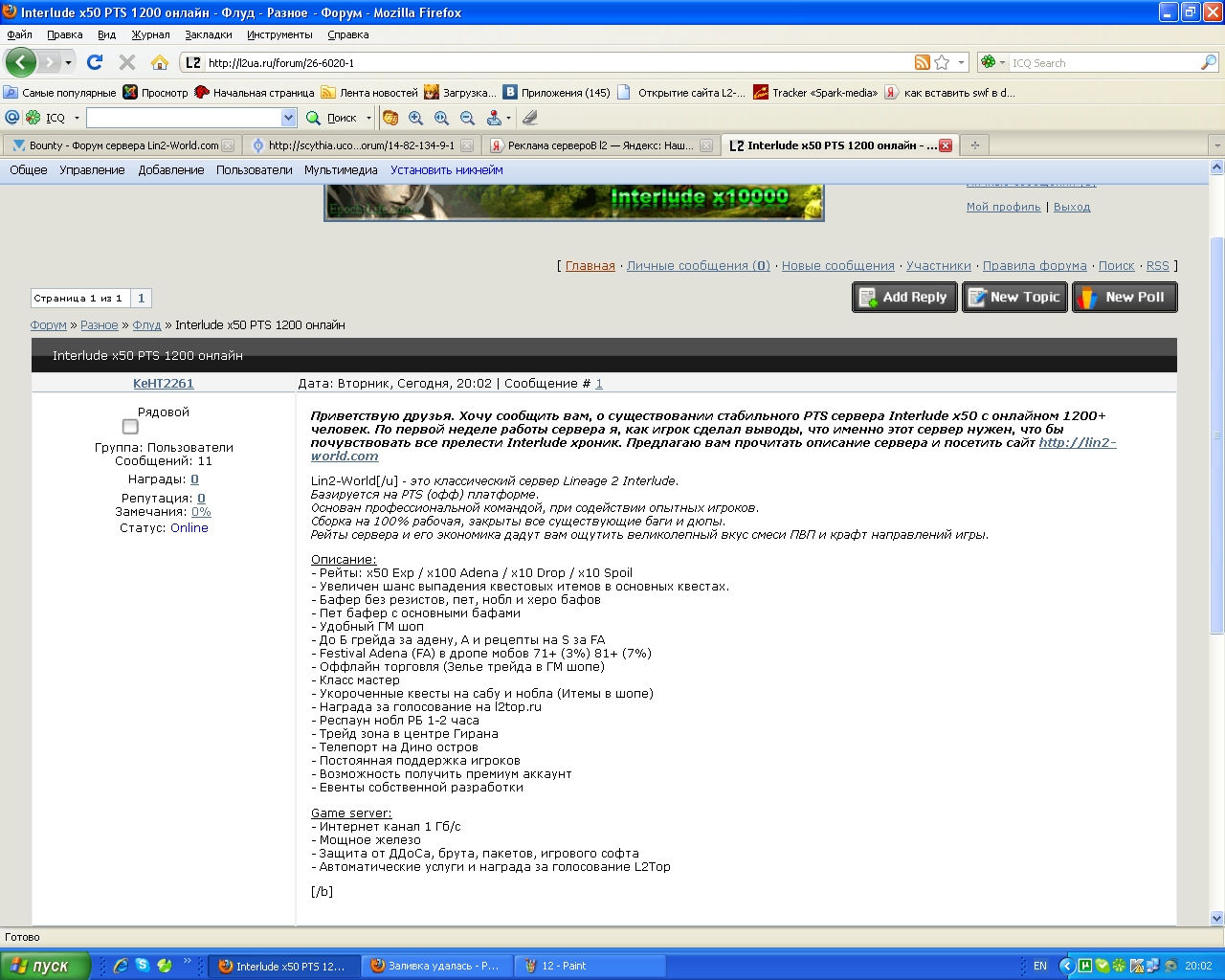Viewport: 1225px width, 980px height.
Task: Open the Приложения (145) bookmark
Action: [x=557, y=93]
